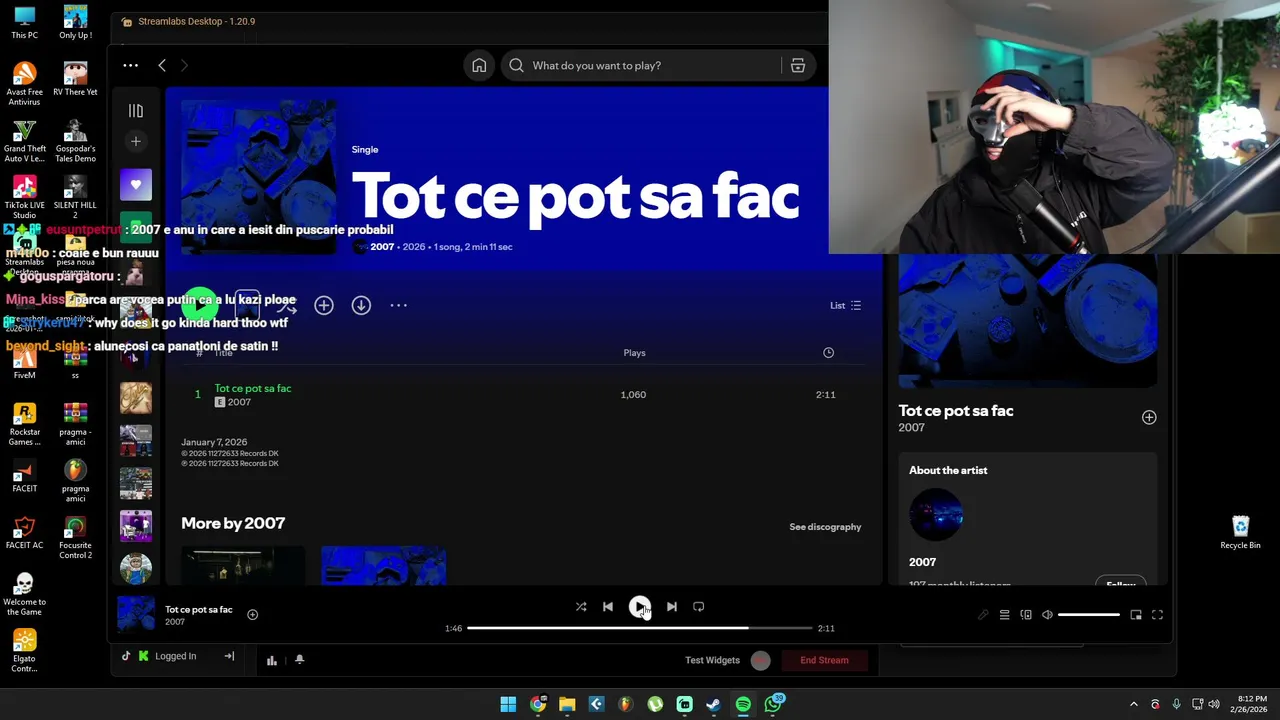
Task: Select the Focusrite Control 2 shortcut
Action: (75, 538)
